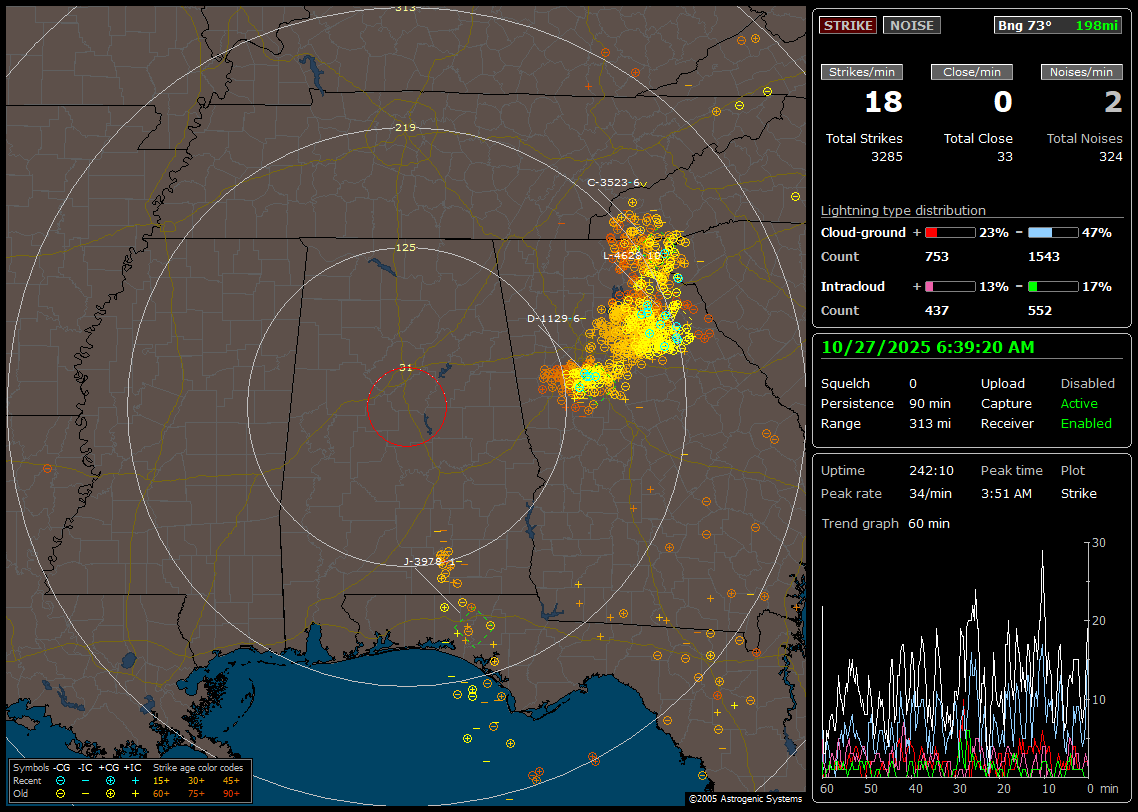Click the recent +CG symbol in legend
The image size is (1138, 812).
pos(110,780)
